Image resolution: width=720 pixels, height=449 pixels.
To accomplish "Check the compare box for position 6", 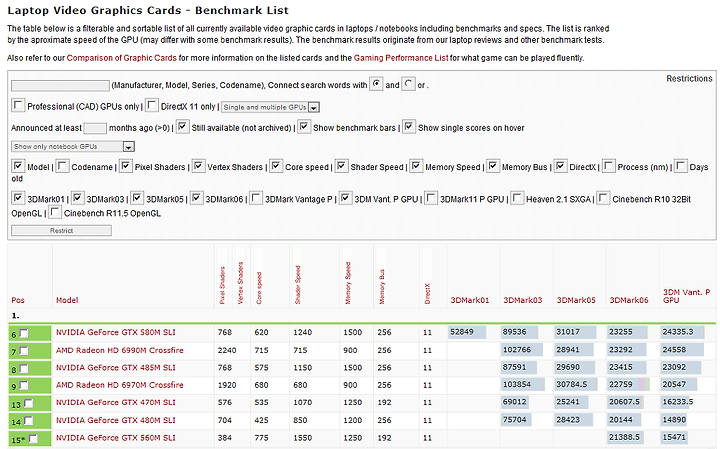I will (23, 333).
